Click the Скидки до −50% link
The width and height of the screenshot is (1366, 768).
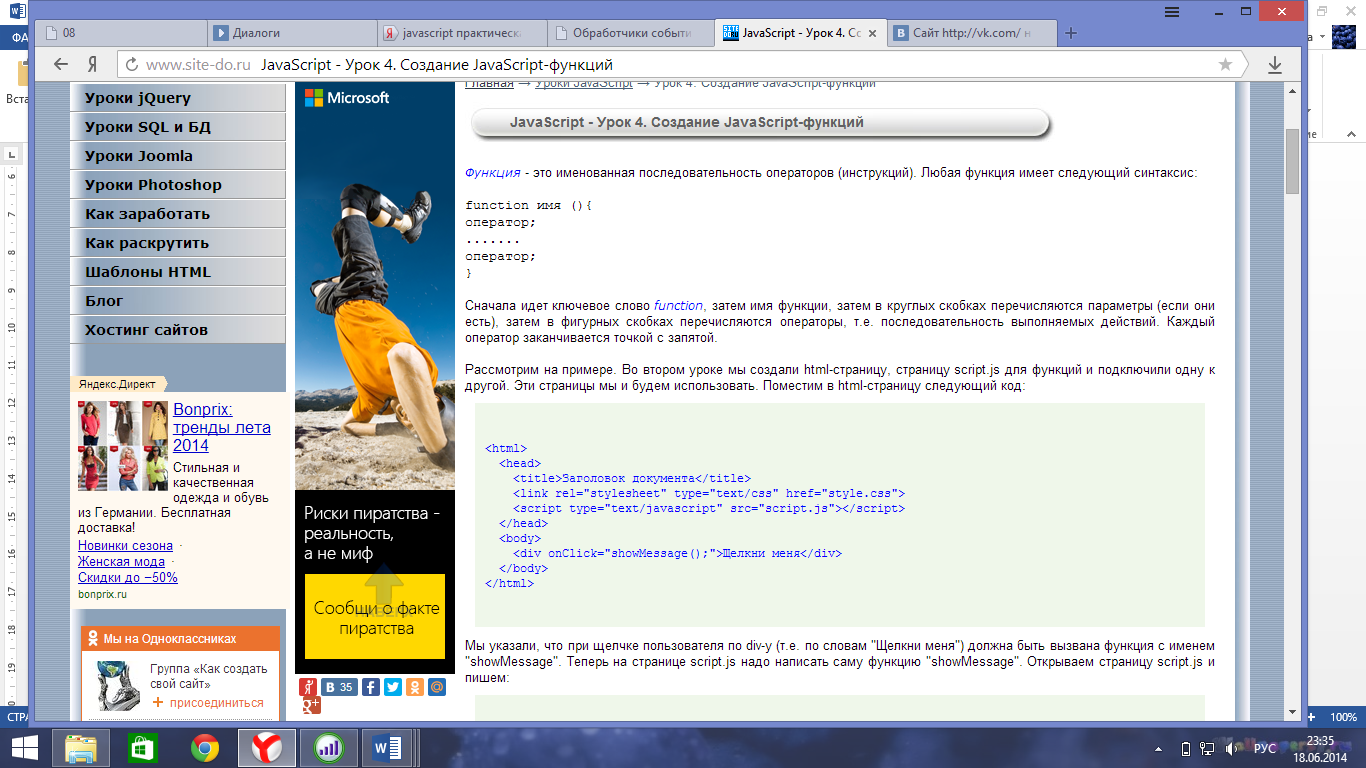point(128,578)
